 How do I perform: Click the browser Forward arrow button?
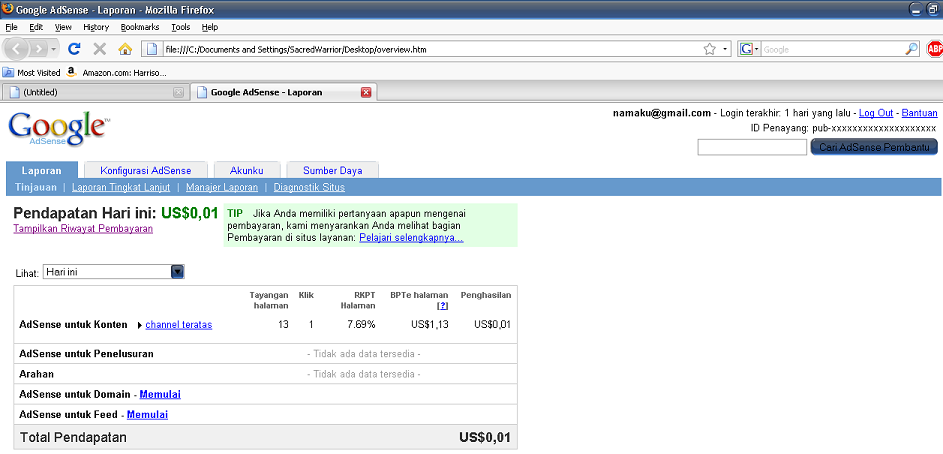38,49
